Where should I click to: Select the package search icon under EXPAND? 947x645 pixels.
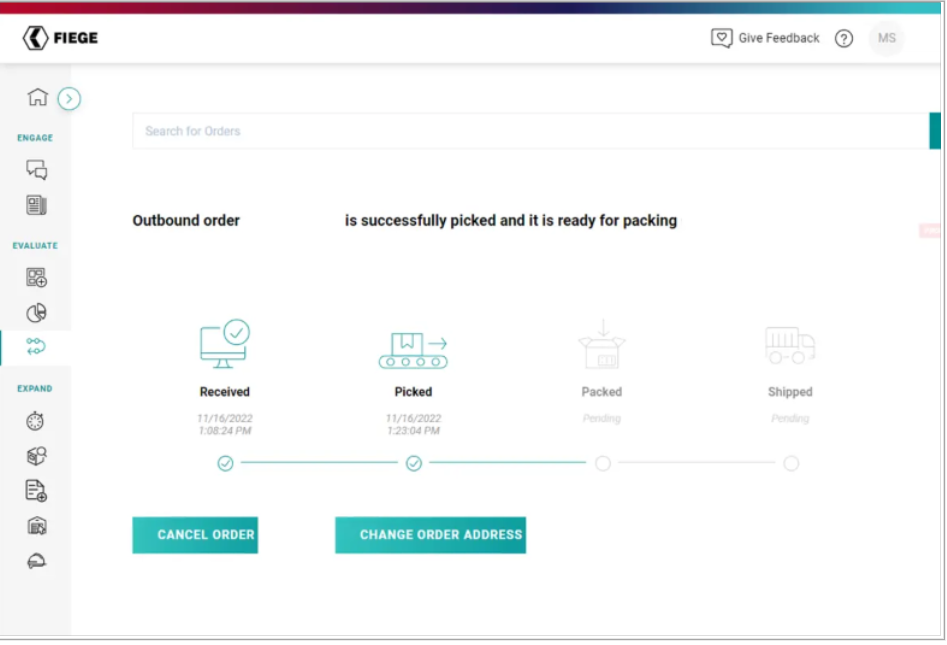[37, 457]
